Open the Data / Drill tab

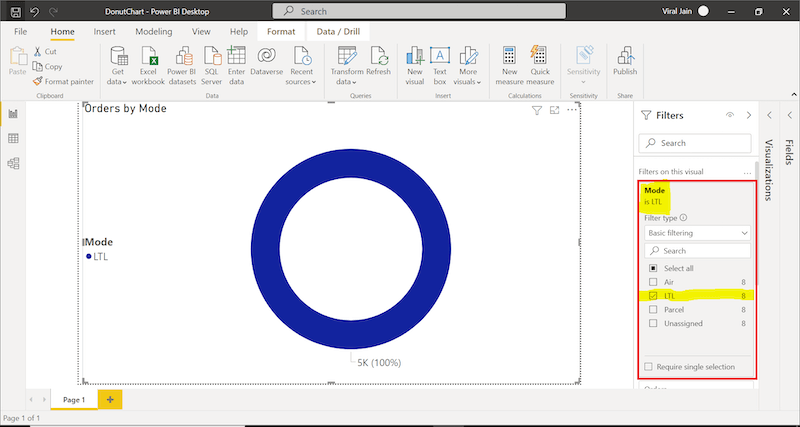(338, 32)
